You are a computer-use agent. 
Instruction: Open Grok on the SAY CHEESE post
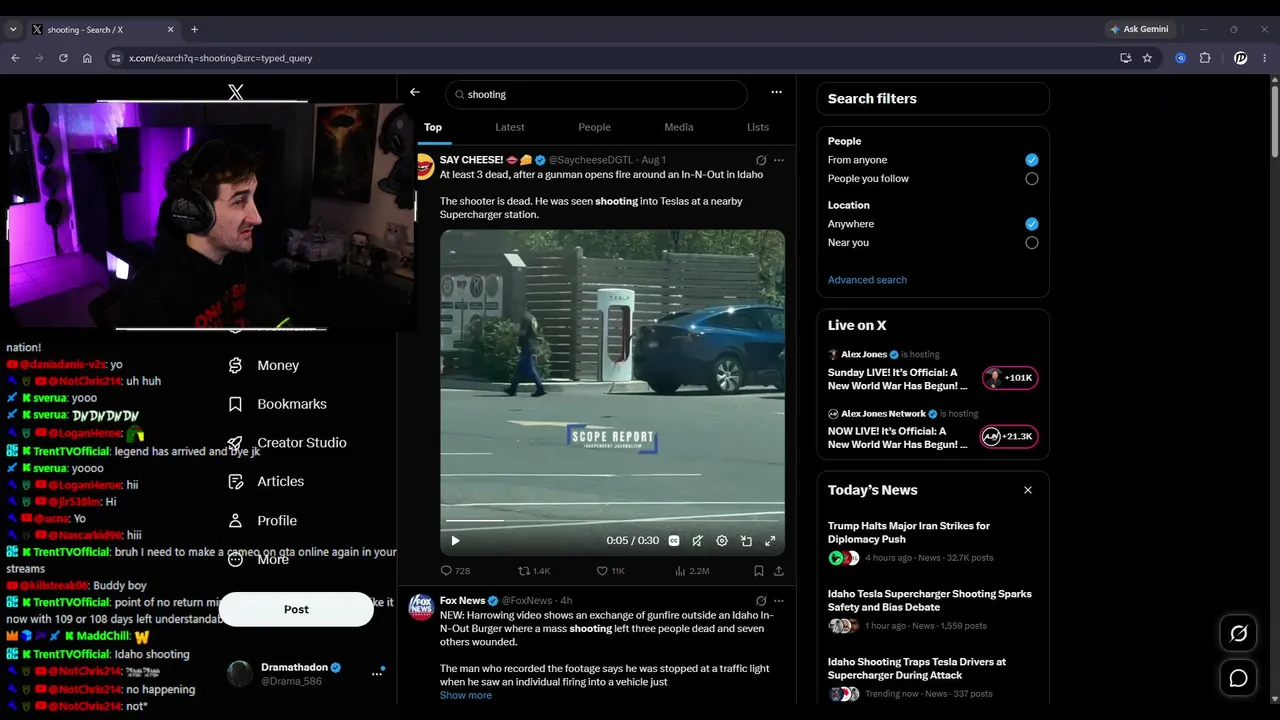761,160
